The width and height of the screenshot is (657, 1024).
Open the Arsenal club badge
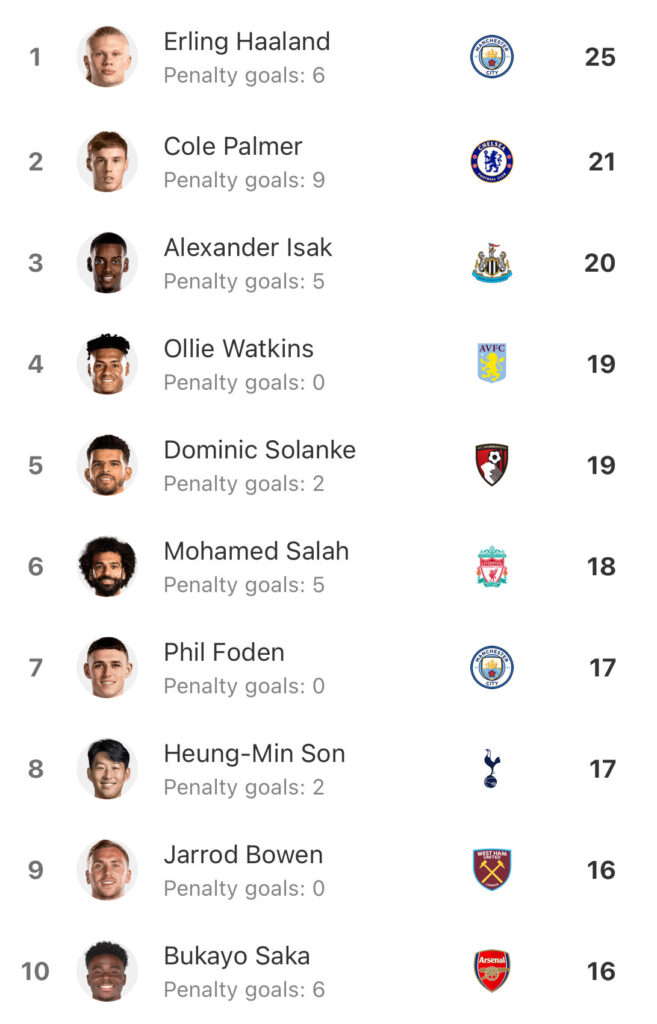click(492, 970)
